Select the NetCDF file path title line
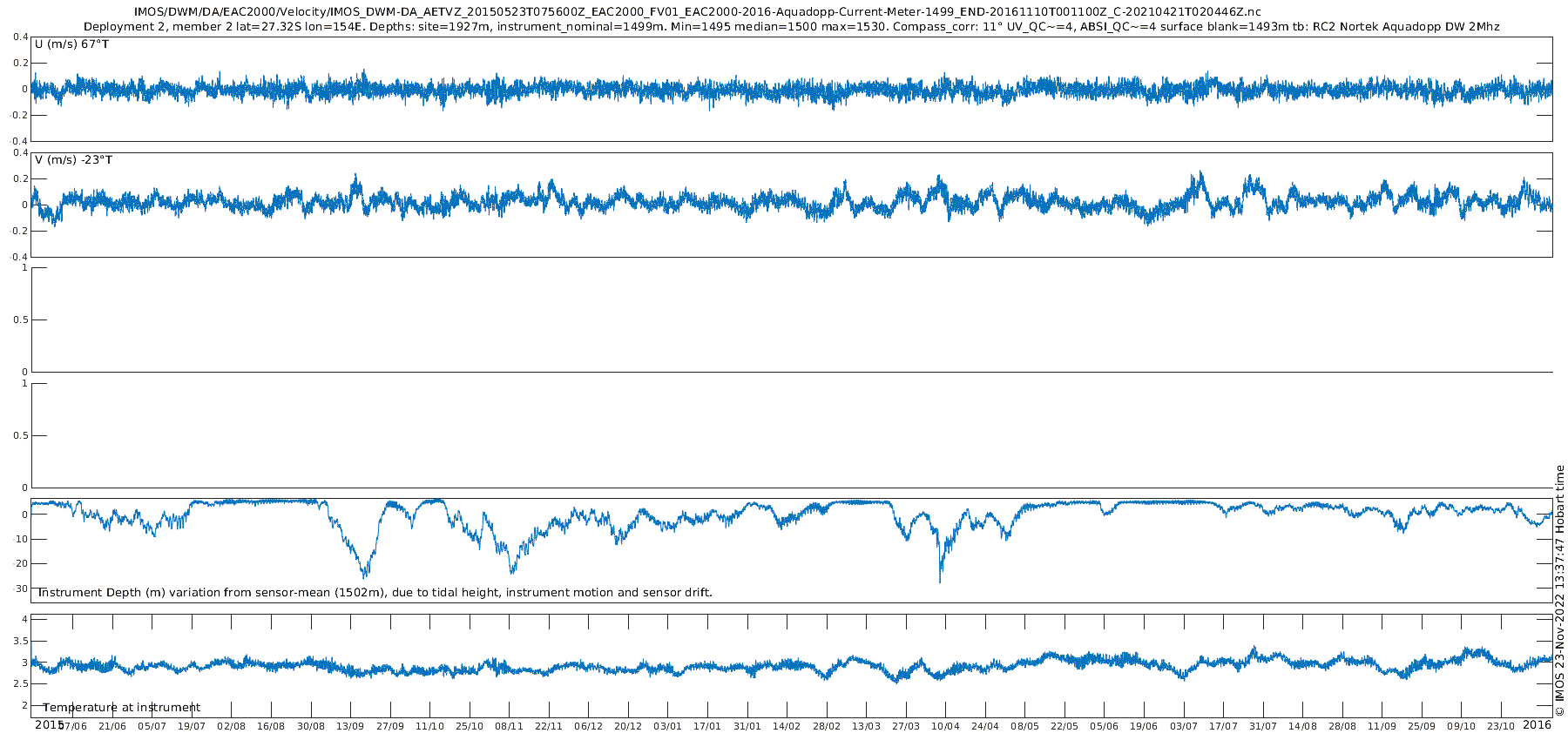 pos(697,12)
